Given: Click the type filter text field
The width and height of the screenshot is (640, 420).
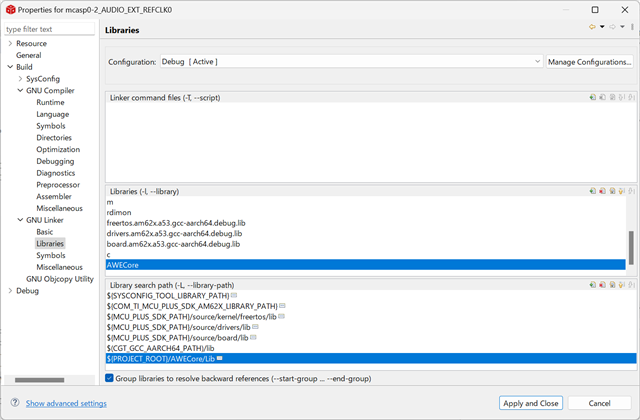Looking at the screenshot, I should coord(49,29).
